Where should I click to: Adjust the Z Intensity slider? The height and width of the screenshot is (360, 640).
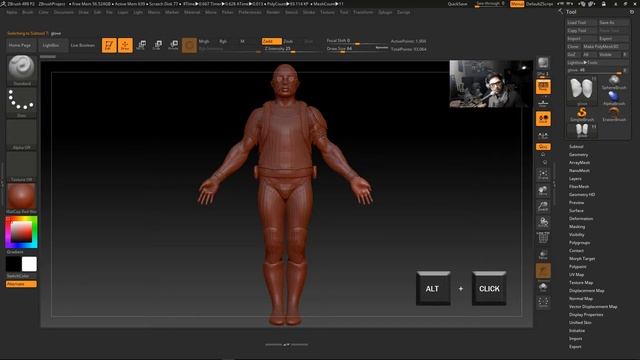pyautogui.click(x=292, y=49)
